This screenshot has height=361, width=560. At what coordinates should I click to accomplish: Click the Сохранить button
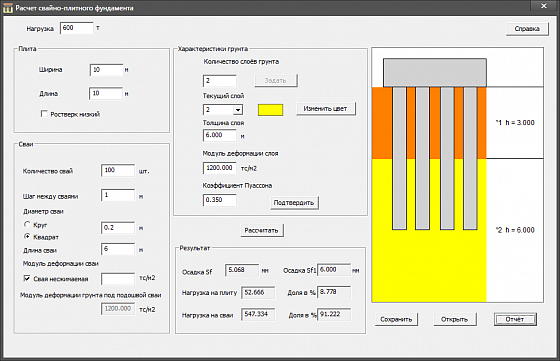pyautogui.click(x=396, y=319)
